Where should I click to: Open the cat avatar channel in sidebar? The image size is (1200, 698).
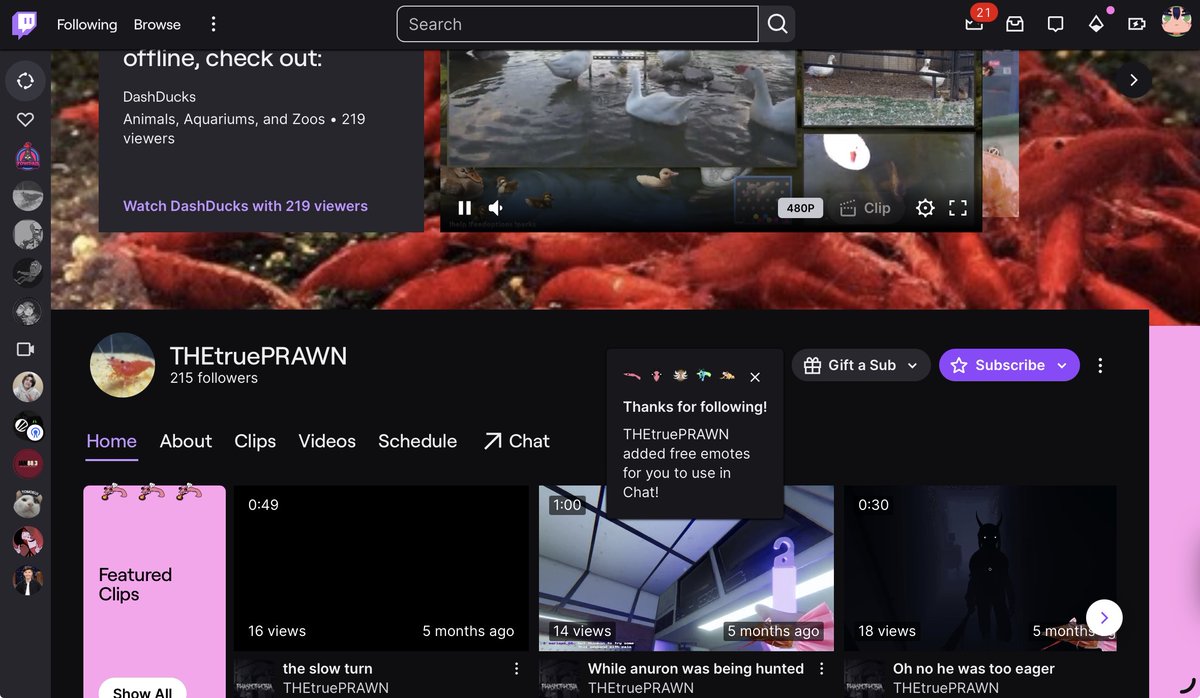27,503
